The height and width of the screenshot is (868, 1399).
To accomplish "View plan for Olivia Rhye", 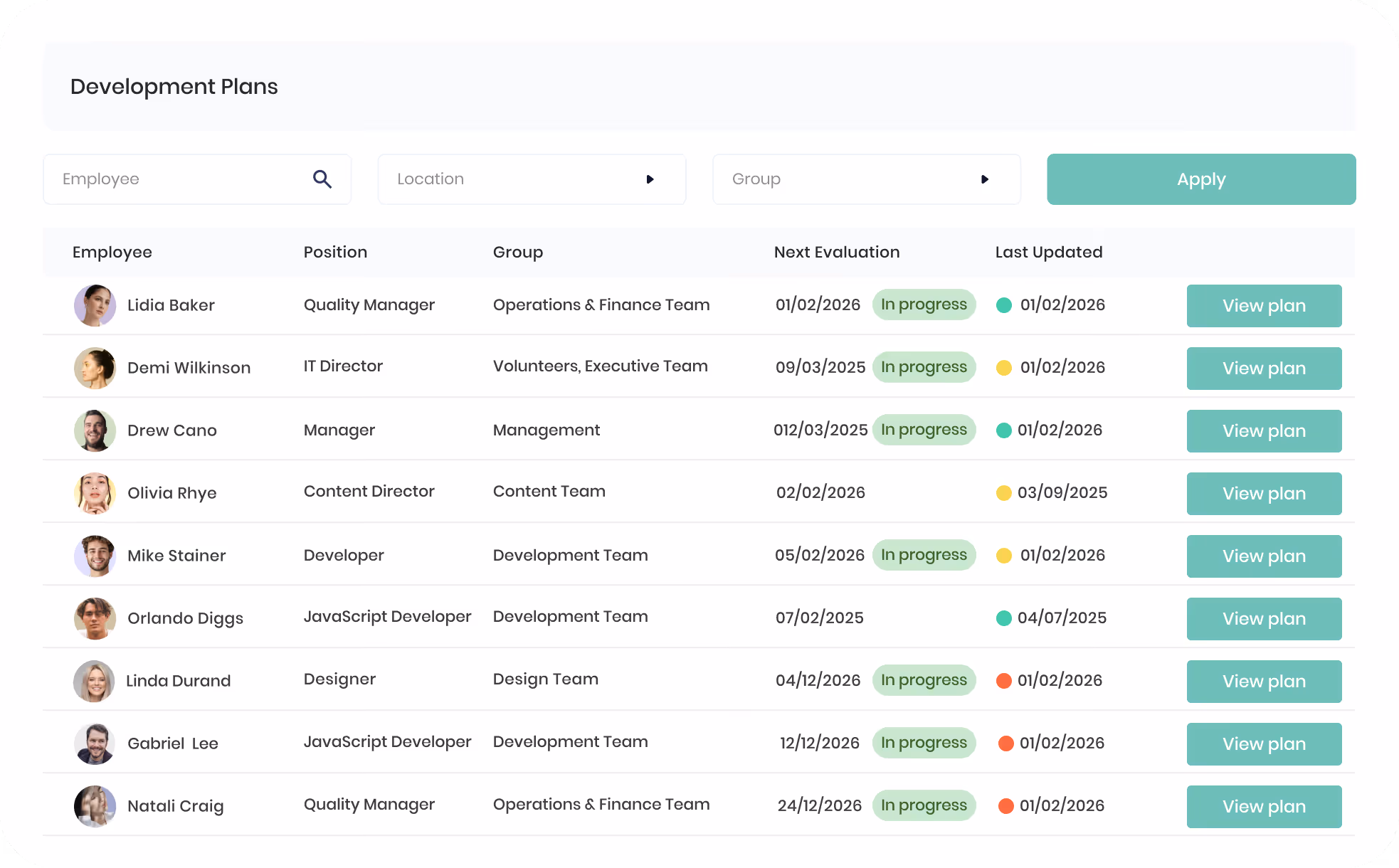I will [x=1264, y=494].
